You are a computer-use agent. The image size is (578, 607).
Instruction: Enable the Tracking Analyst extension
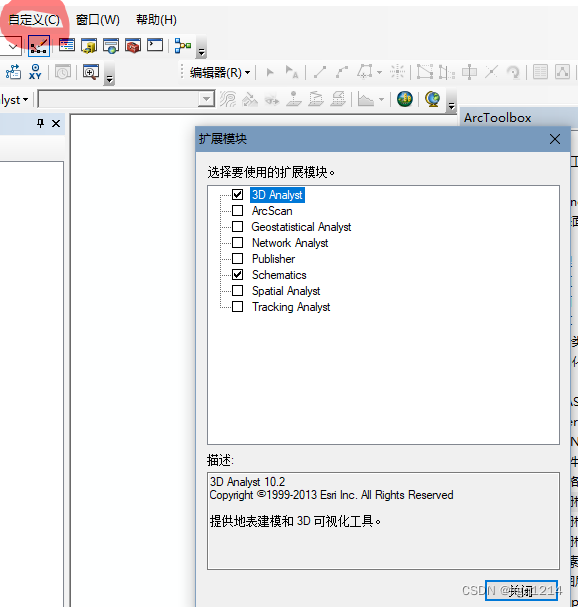coord(238,307)
